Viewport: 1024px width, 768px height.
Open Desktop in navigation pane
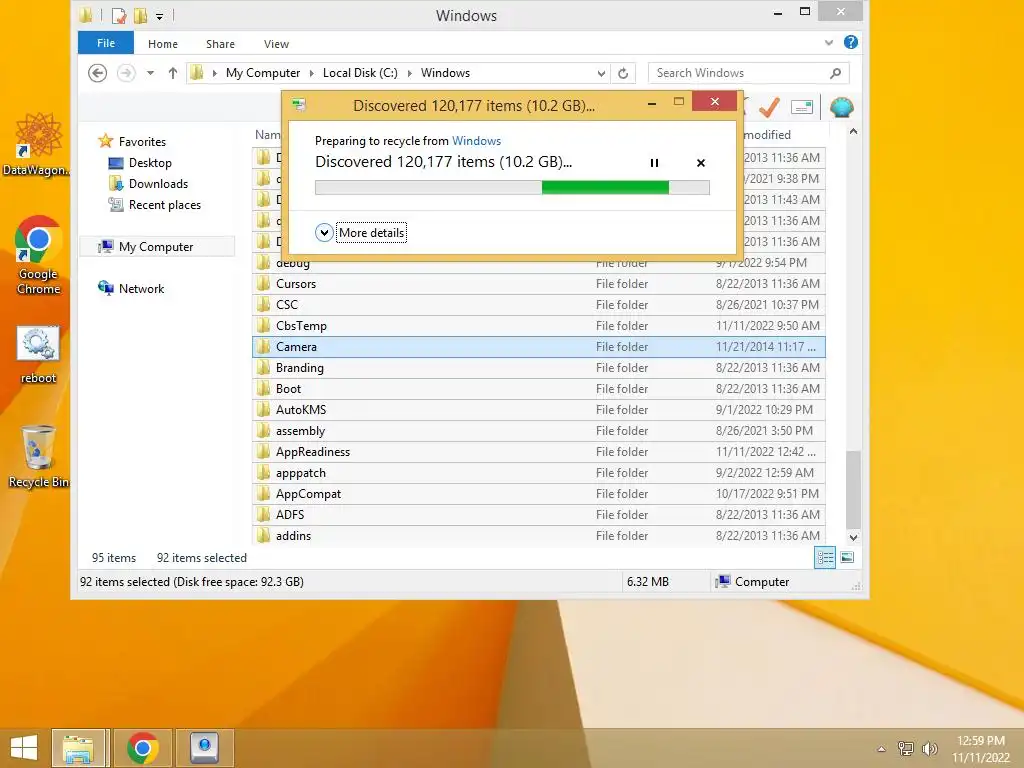click(x=150, y=163)
